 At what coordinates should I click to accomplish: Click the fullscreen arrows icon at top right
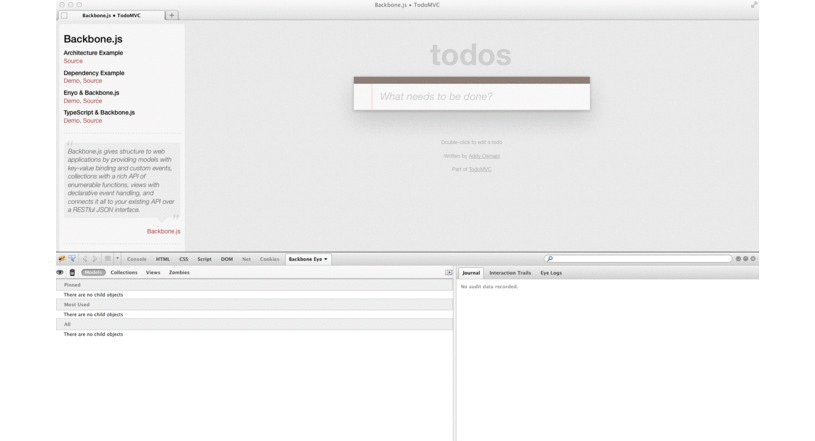754,5
